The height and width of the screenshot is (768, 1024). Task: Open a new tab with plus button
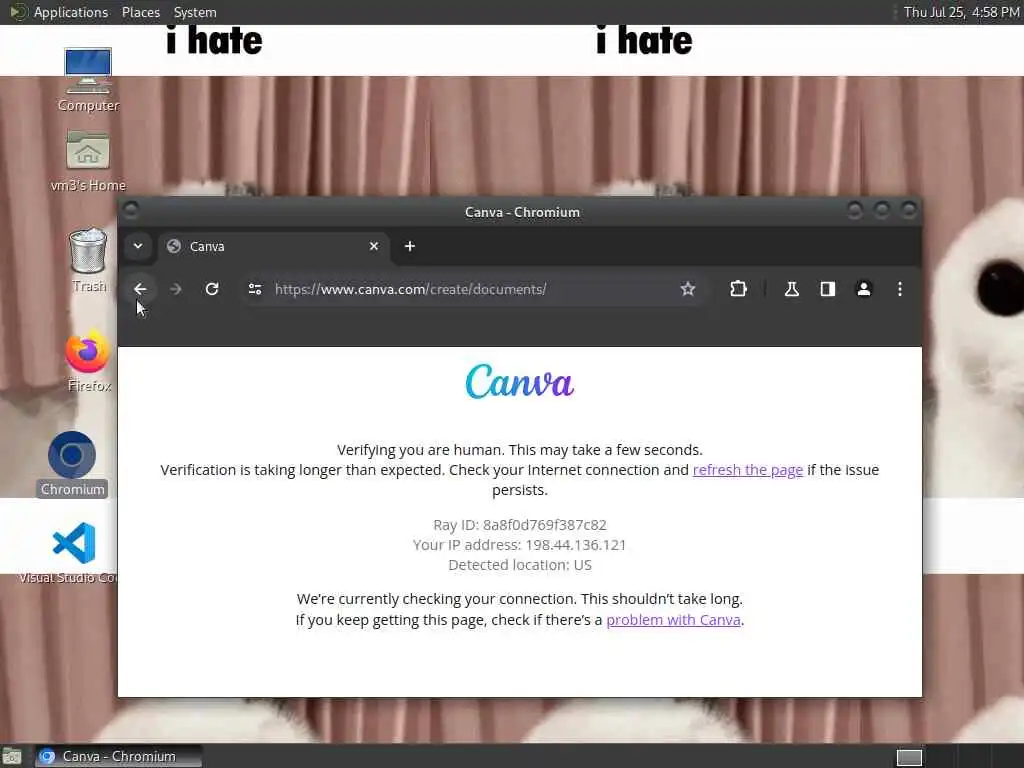pyautogui.click(x=409, y=246)
